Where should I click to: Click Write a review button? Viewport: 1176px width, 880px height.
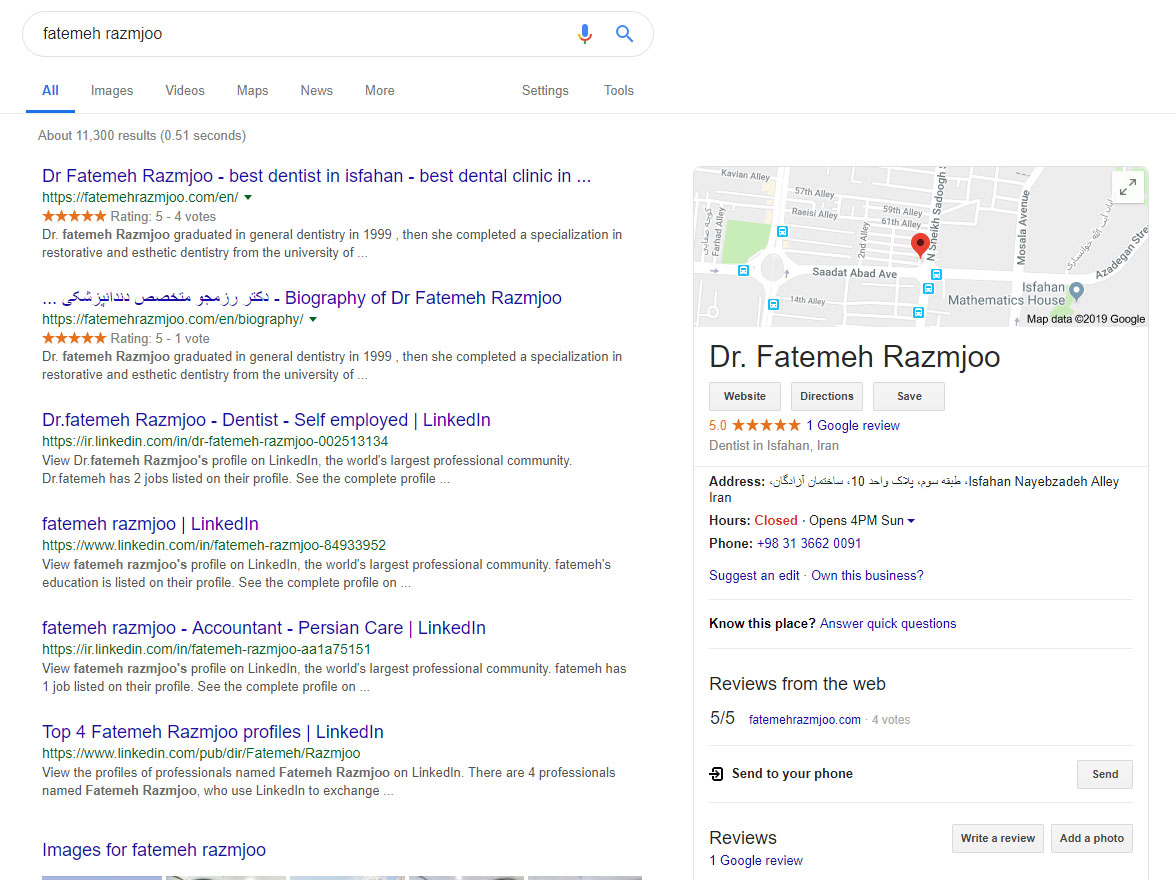[998, 838]
